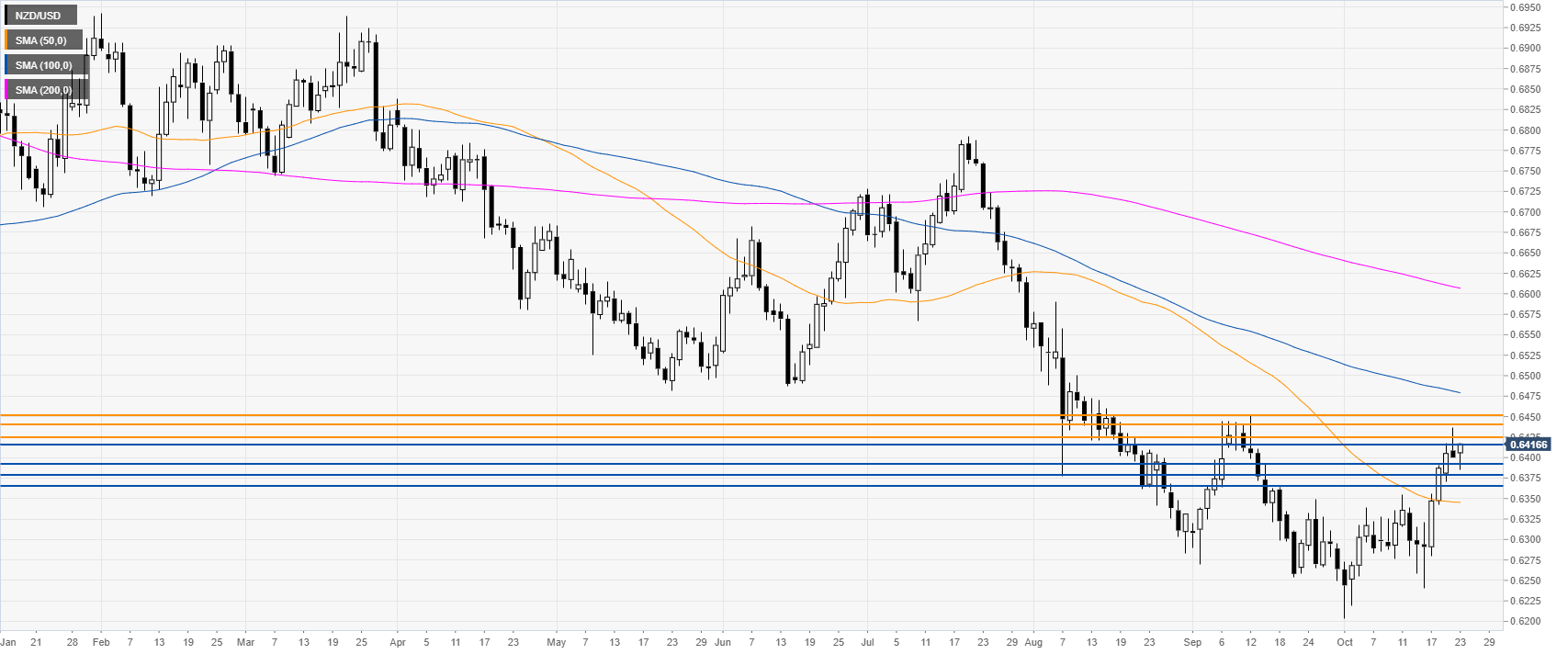Viewport: 1568px width, 654px height.
Task: Click the magenta SMA 200 color marker
Action: (6, 90)
